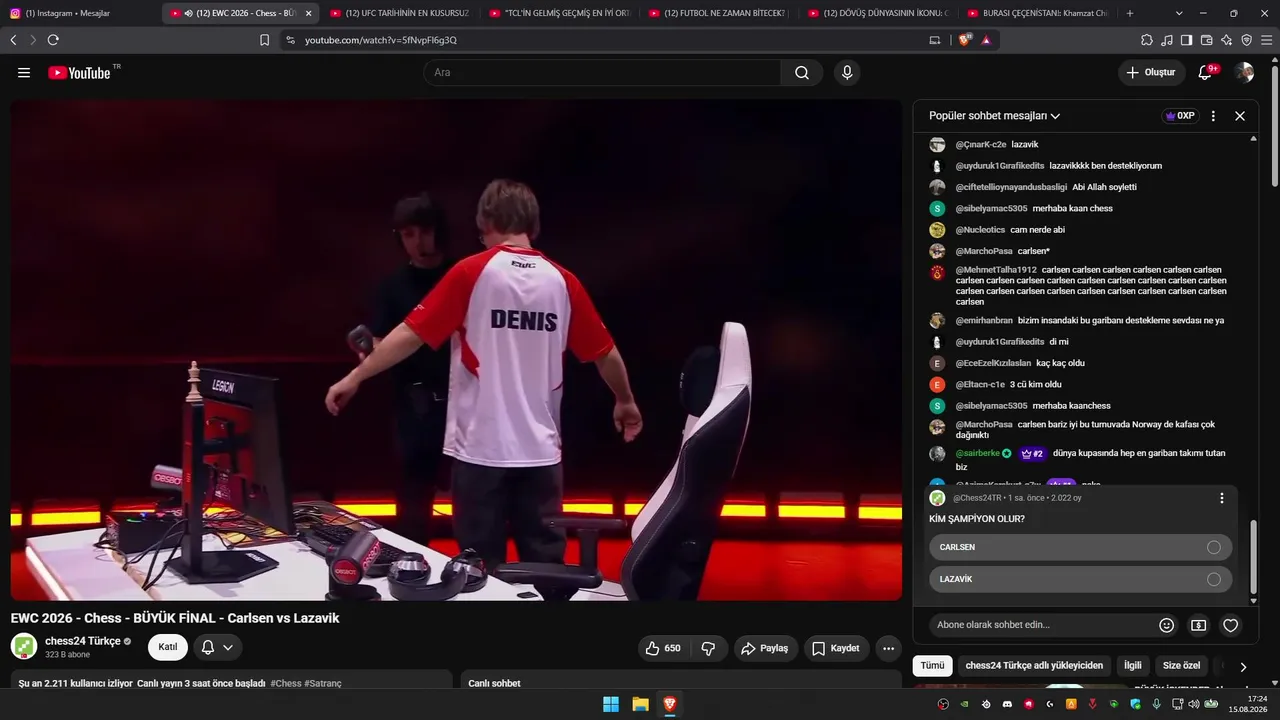Open a new browser tab
The width and height of the screenshot is (1280, 720).
(1130, 13)
